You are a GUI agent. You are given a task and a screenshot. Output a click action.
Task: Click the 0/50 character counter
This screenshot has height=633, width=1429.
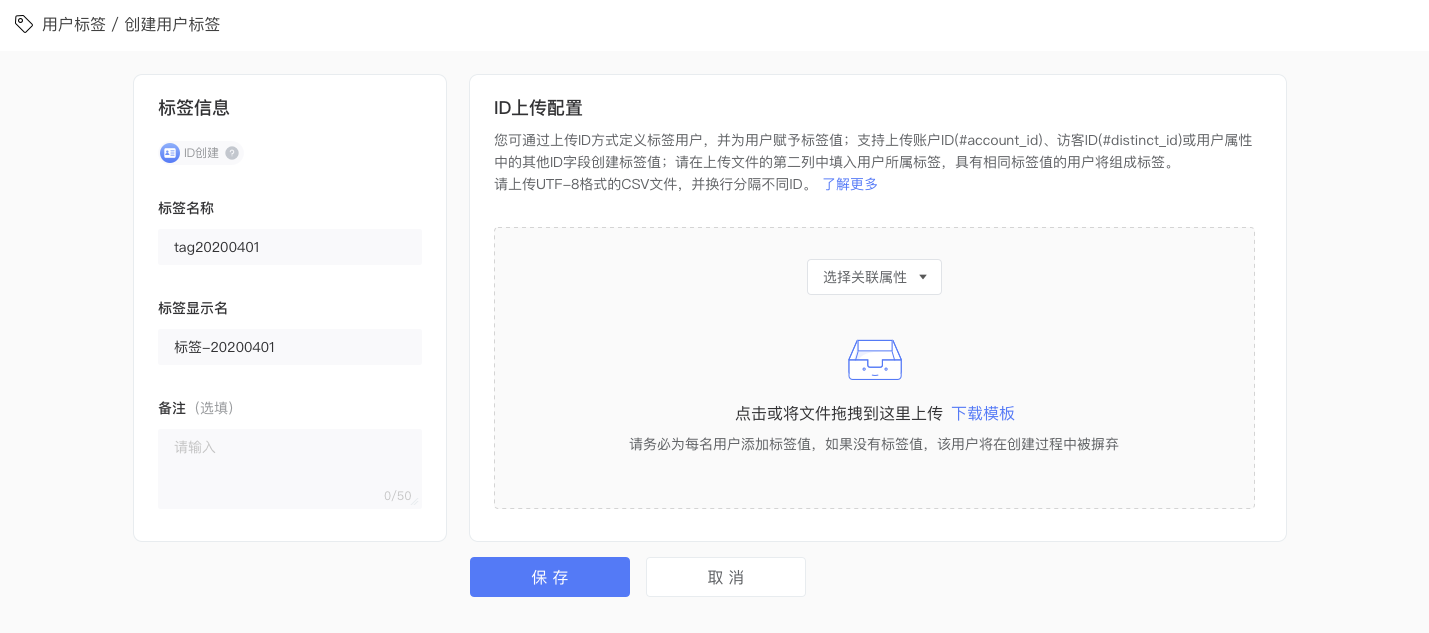coord(398,496)
